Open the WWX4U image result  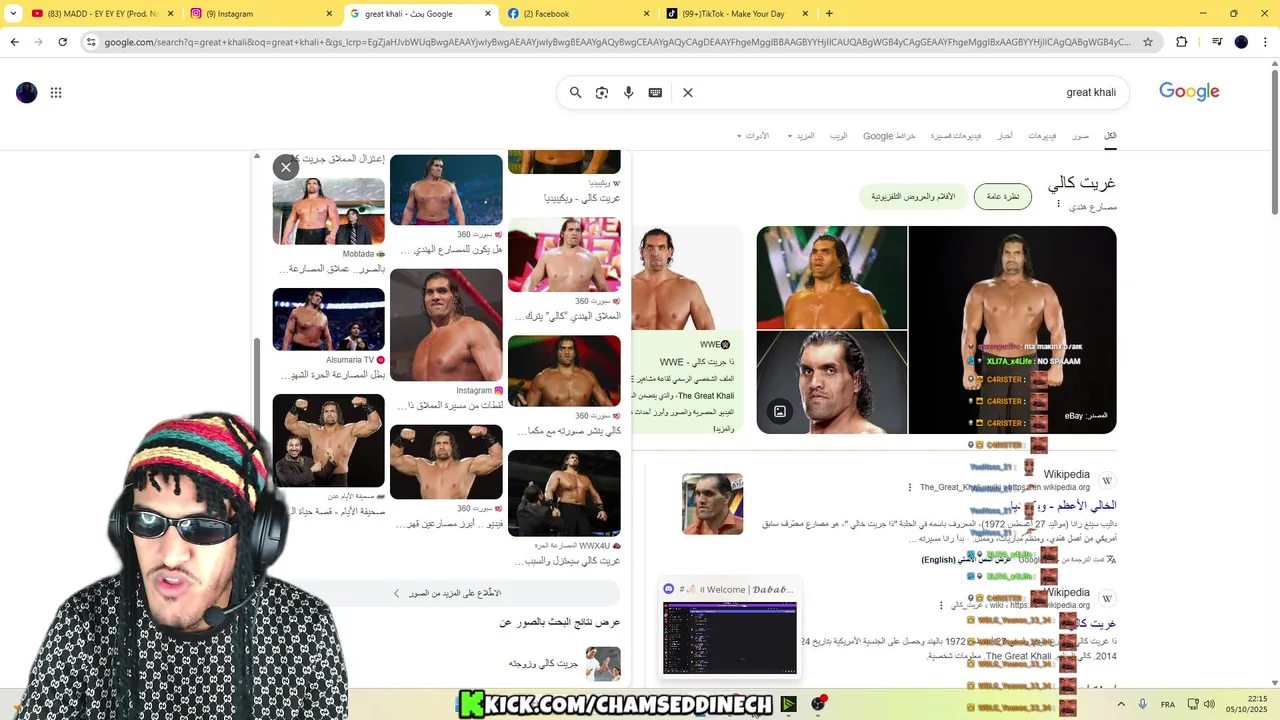564,494
